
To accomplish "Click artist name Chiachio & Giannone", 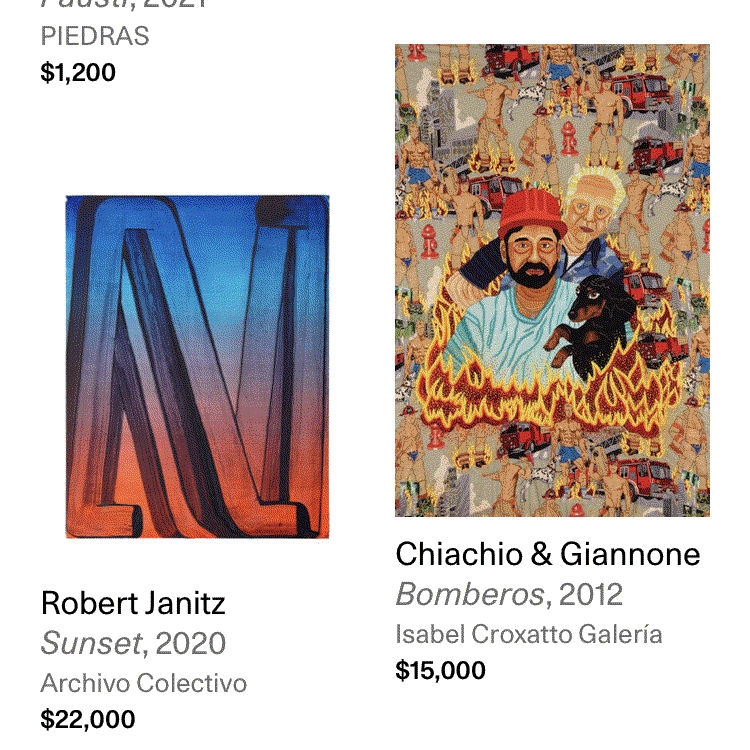I will 547,554.
